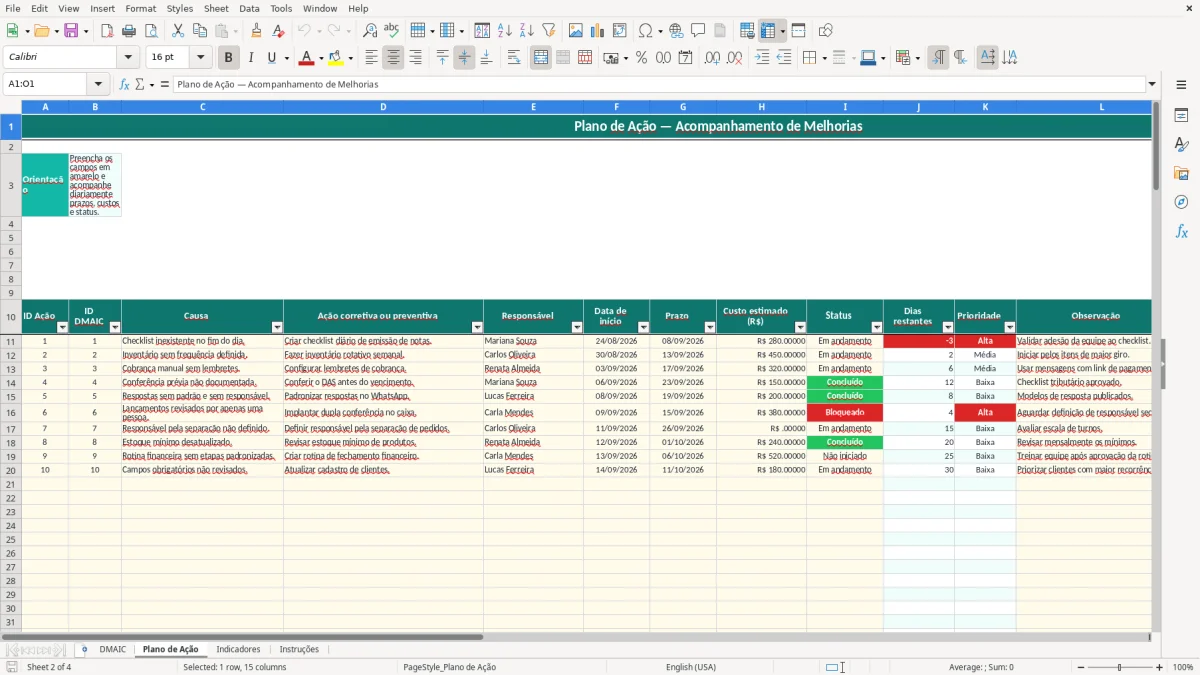Open Conditional Formatting icon
The width and height of the screenshot is (1200, 675).
tap(903, 58)
